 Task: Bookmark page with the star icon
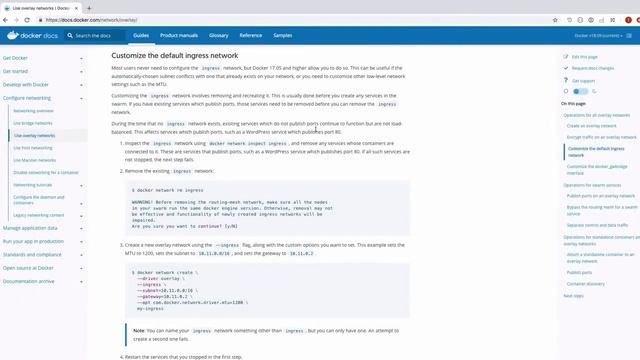pyautogui.click(x=555, y=20)
